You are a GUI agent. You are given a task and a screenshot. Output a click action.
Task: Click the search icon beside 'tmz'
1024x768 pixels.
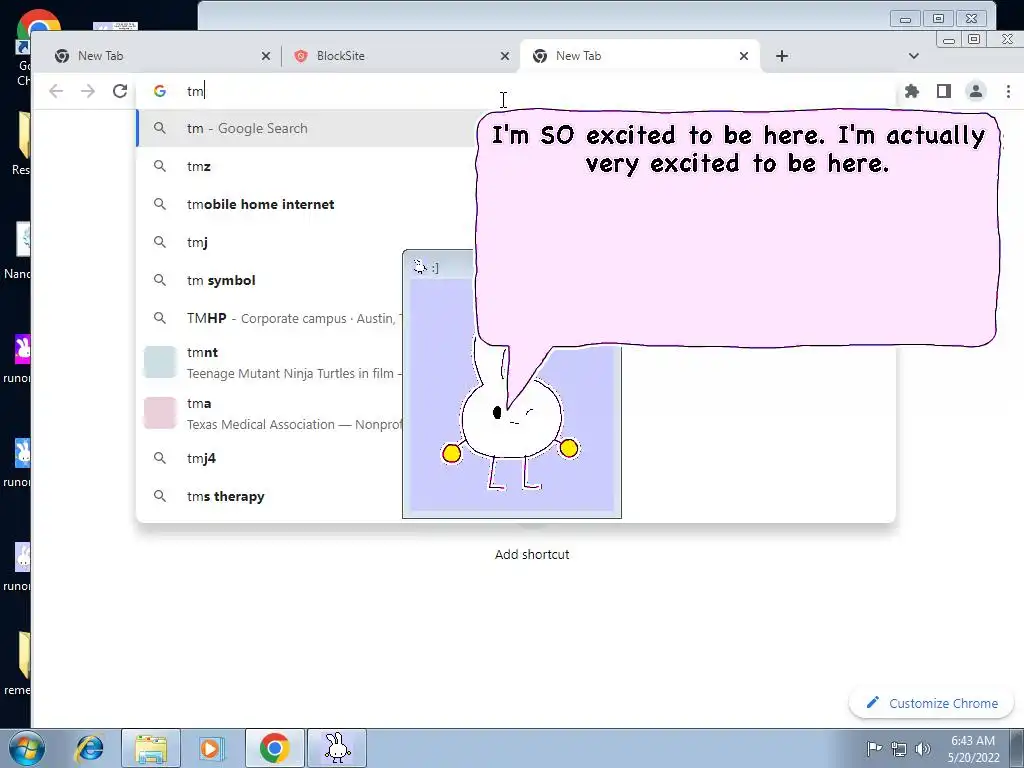(159, 167)
